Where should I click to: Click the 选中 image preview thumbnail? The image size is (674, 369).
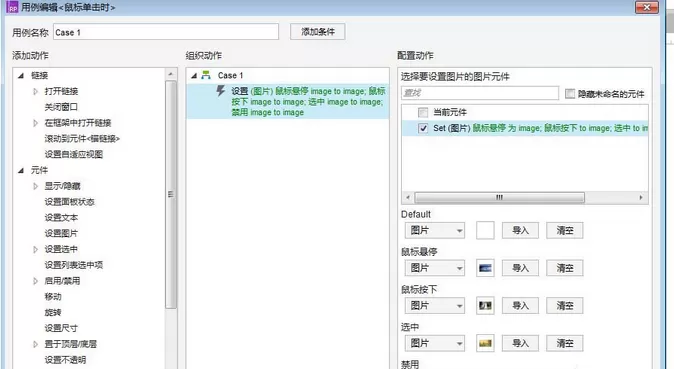[485, 343]
